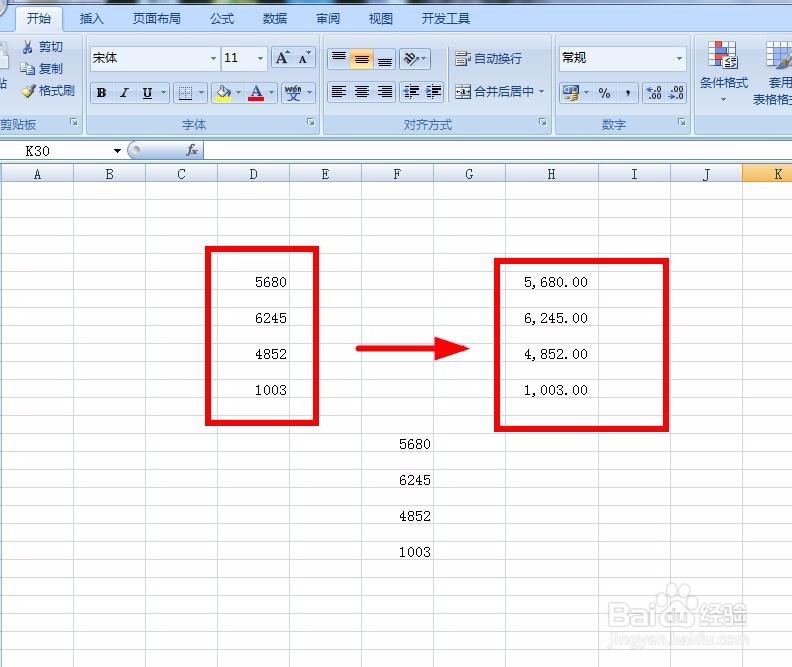Screen dimensions: 792x667
Task: Open Conditional Formatting (条件格式)
Action: [x=723, y=72]
